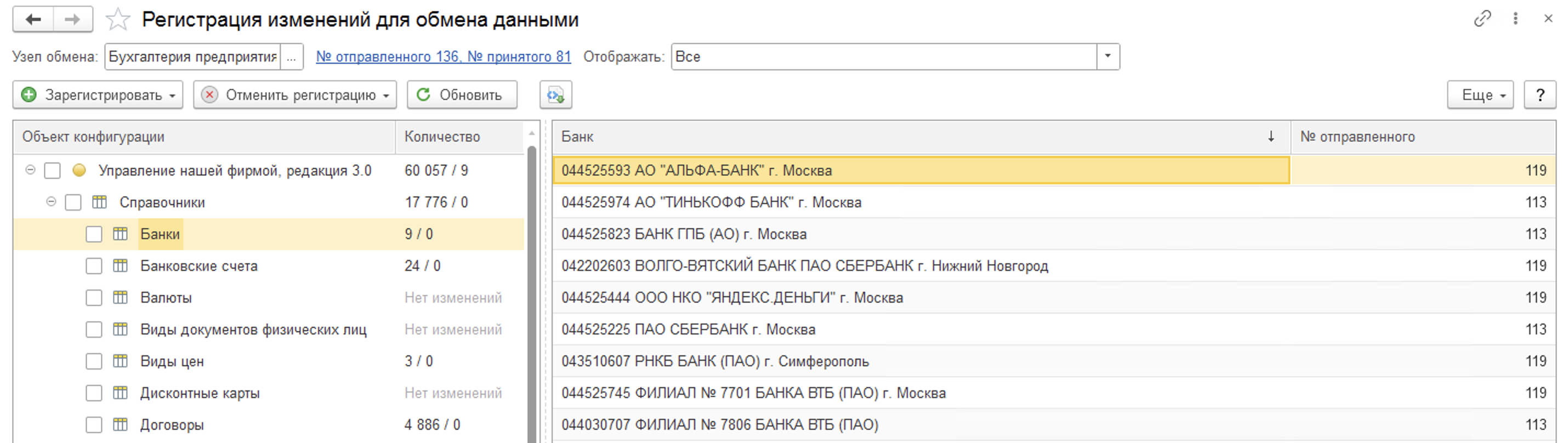Viewport: 1568px width, 443px height.
Task: Click the forward navigation arrow
Action: pos(72,20)
